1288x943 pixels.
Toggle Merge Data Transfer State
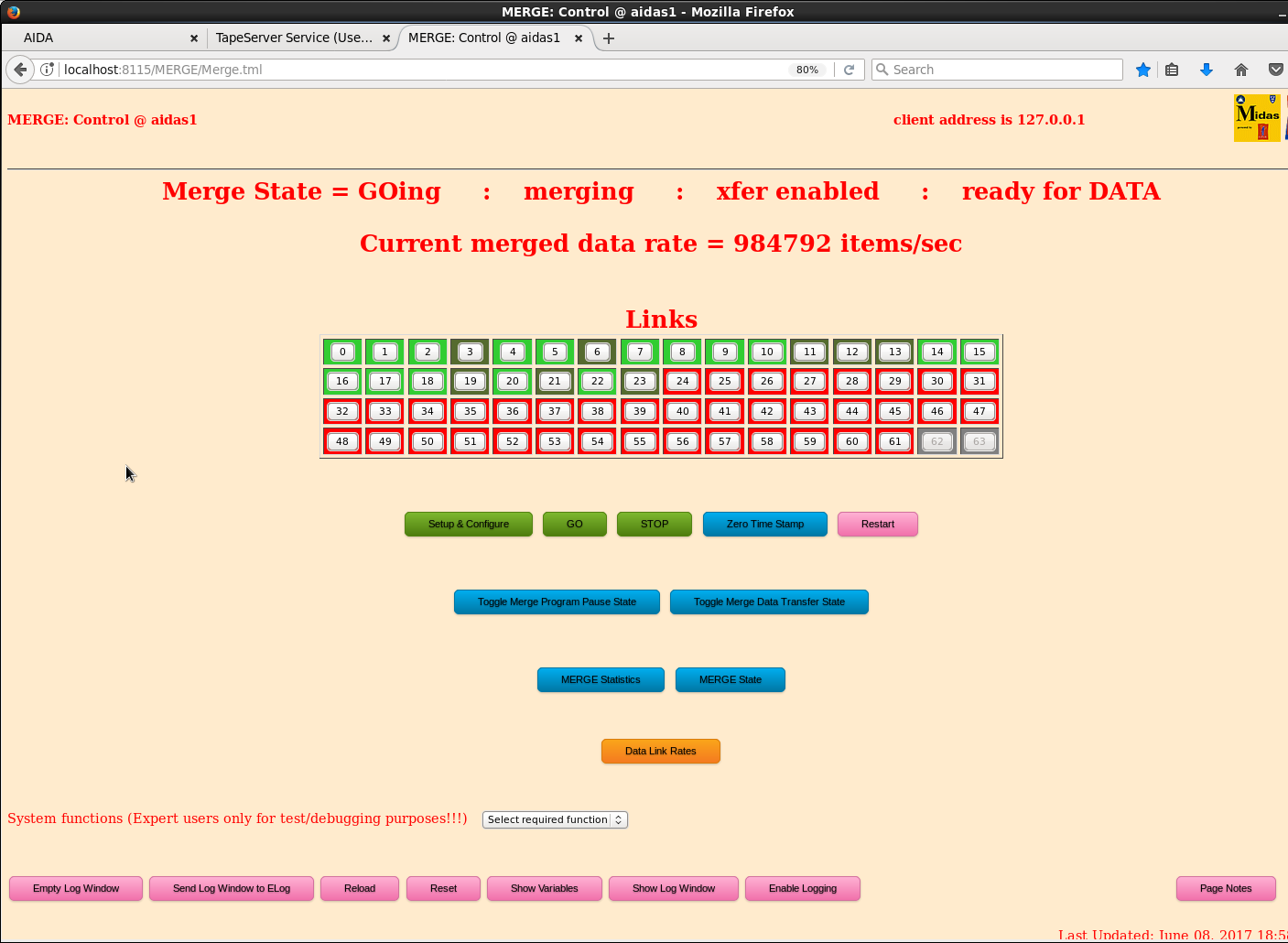[769, 602]
